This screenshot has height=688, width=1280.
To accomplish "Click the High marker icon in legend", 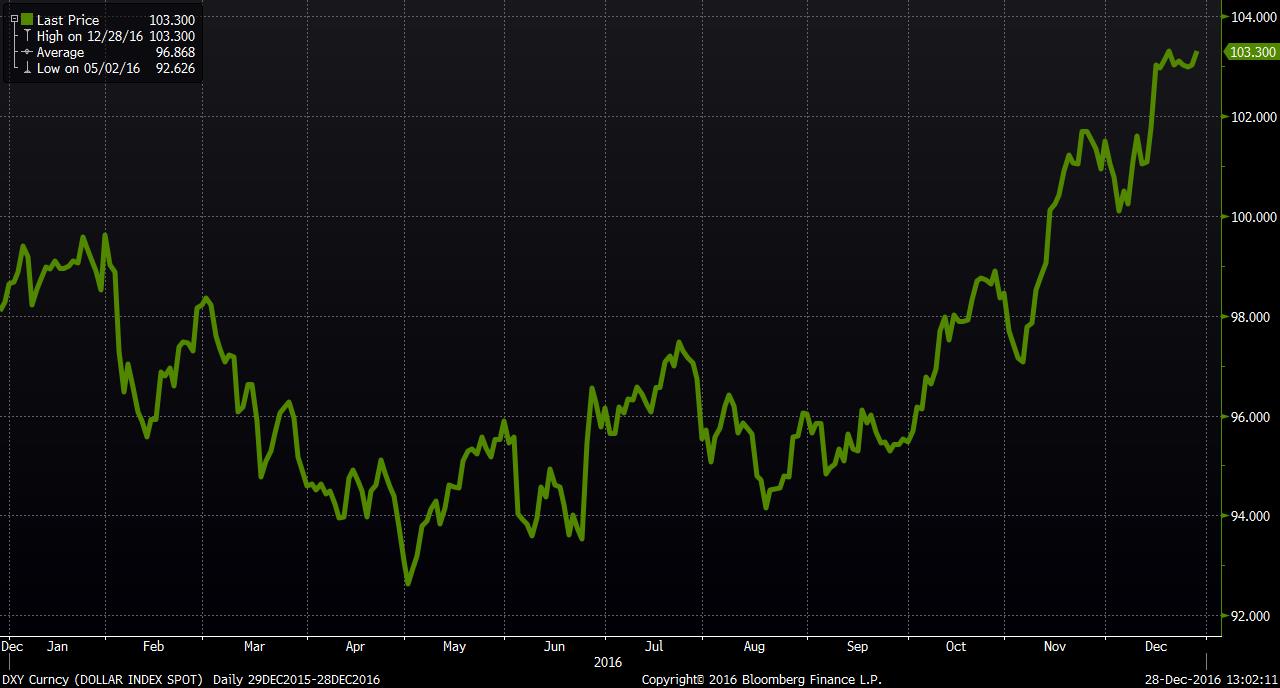I will coord(27,36).
